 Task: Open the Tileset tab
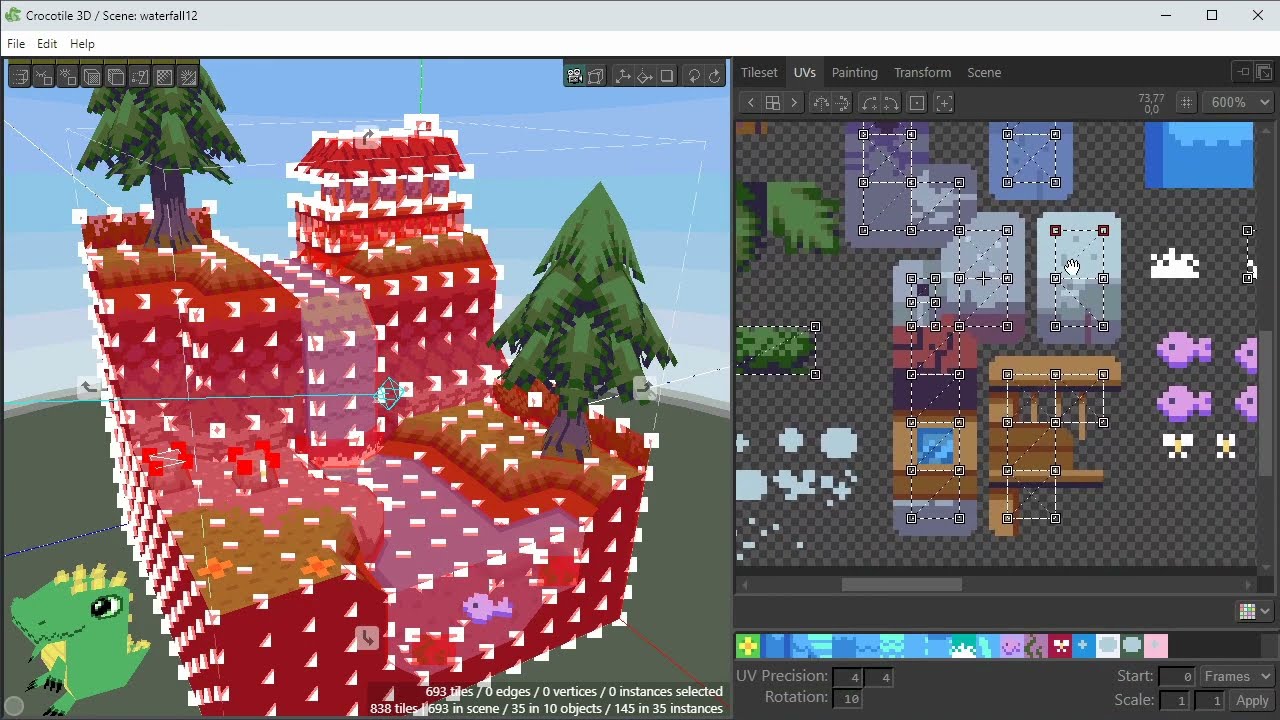coord(759,72)
